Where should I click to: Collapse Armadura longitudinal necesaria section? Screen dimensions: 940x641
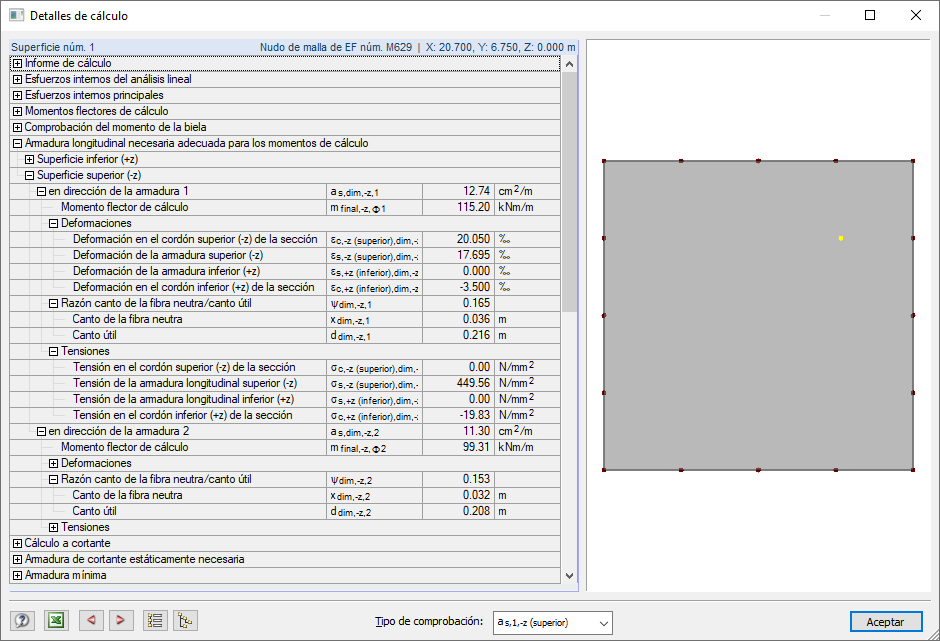(x=17, y=143)
